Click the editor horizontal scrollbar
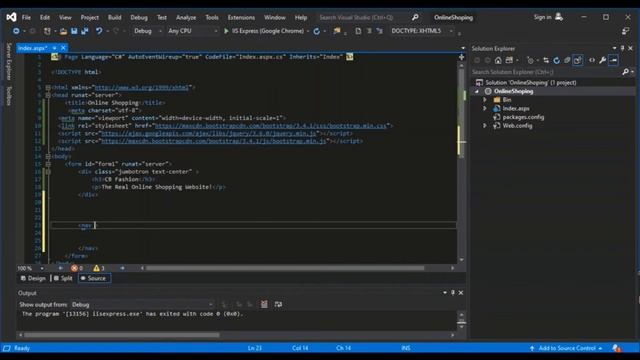The width and height of the screenshot is (640, 360). pyautogui.click(x=285, y=268)
